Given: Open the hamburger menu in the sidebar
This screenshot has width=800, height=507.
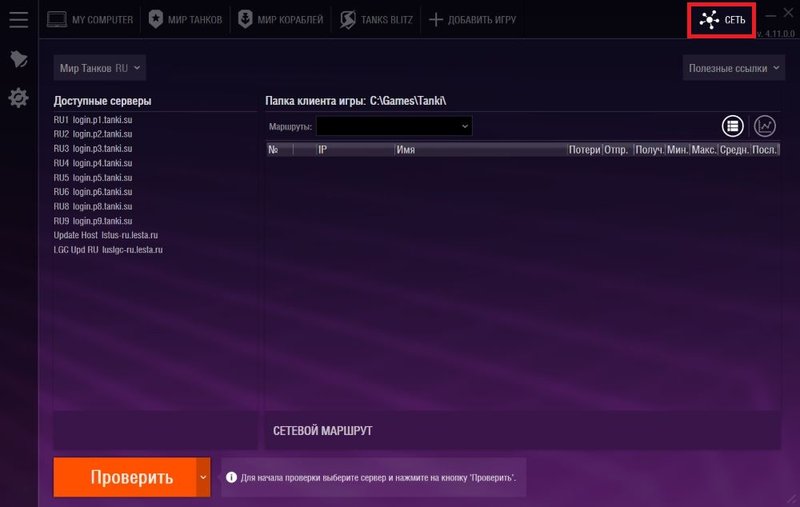Looking at the screenshot, I should click(18, 19).
